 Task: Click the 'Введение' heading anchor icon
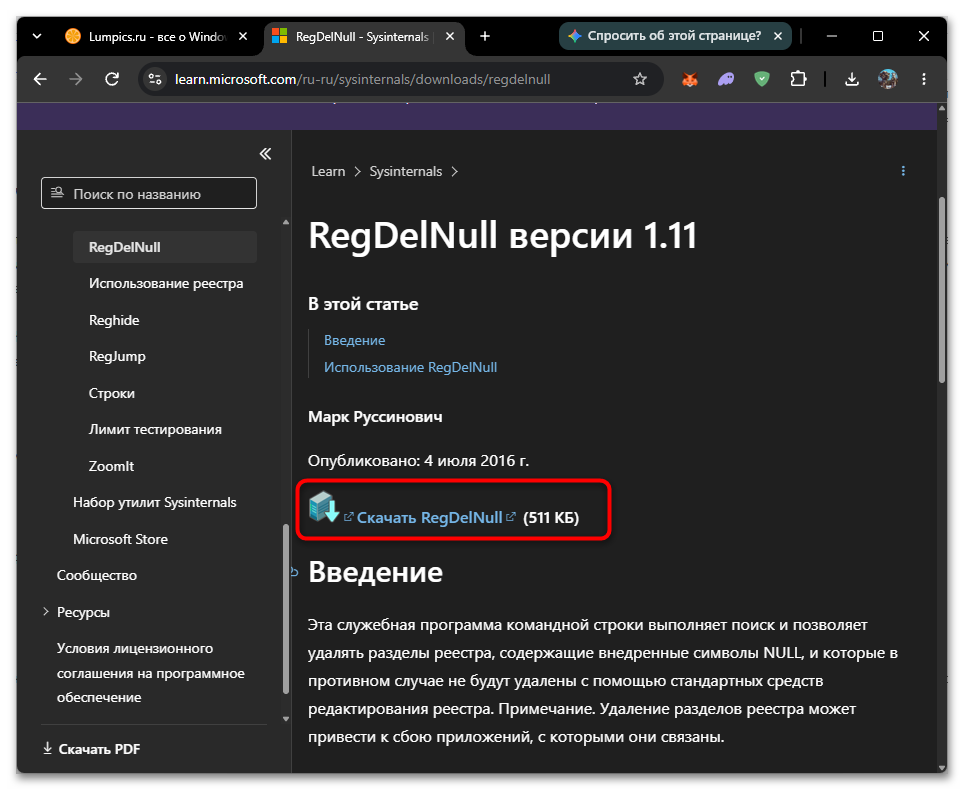(x=294, y=572)
